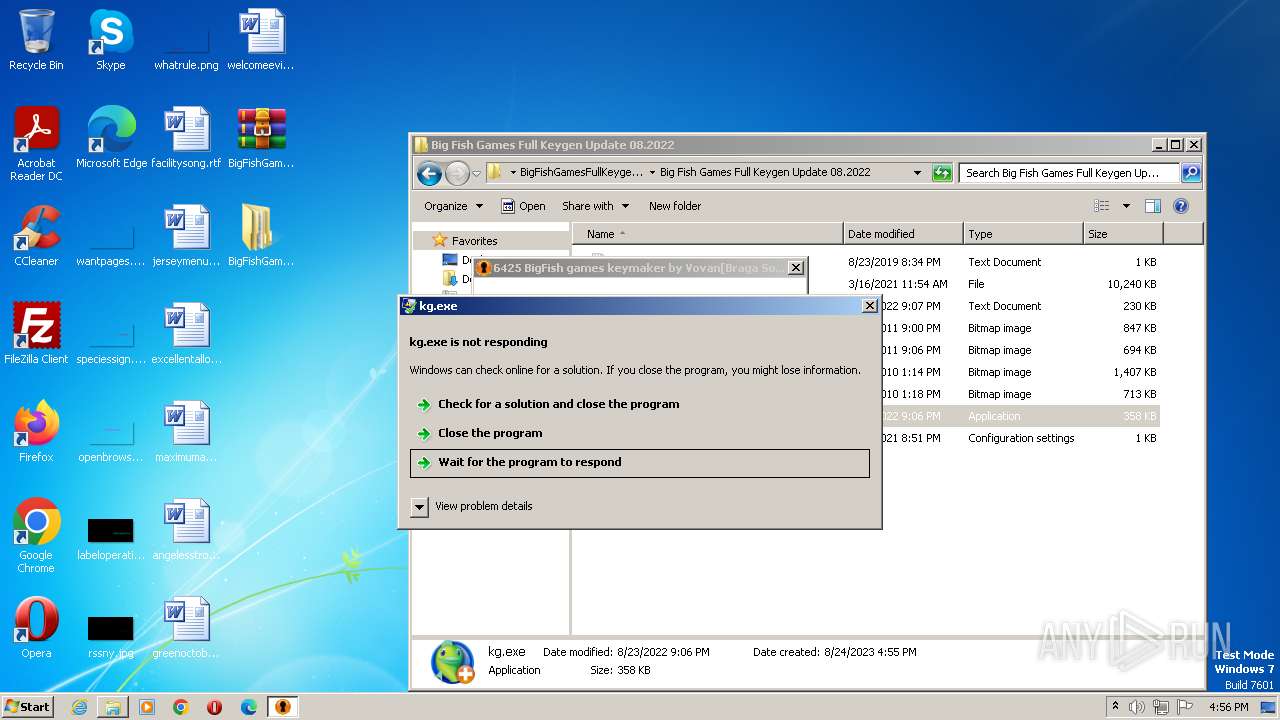Open Chrome from the taskbar
The image size is (1280, 720).
pos(180,707)
